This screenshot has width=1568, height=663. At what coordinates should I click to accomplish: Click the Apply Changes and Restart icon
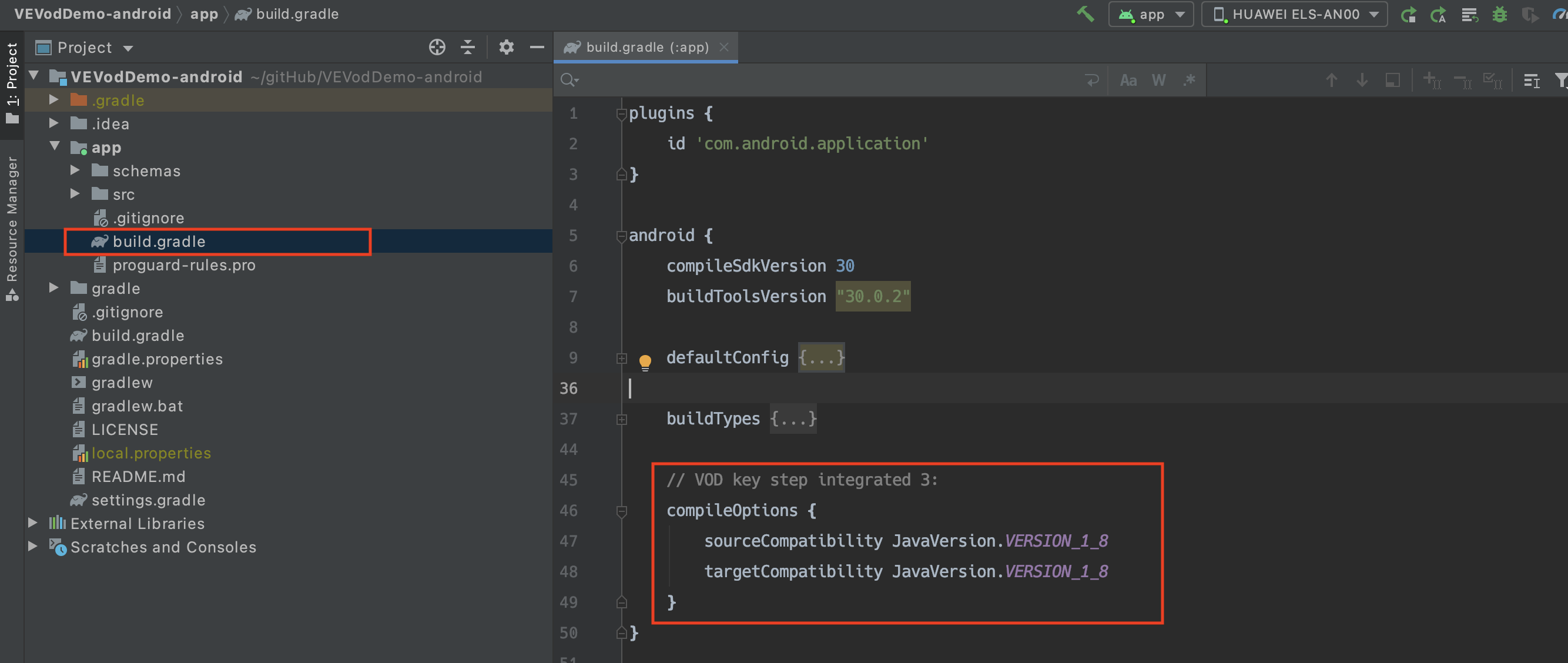(1409, 14)
